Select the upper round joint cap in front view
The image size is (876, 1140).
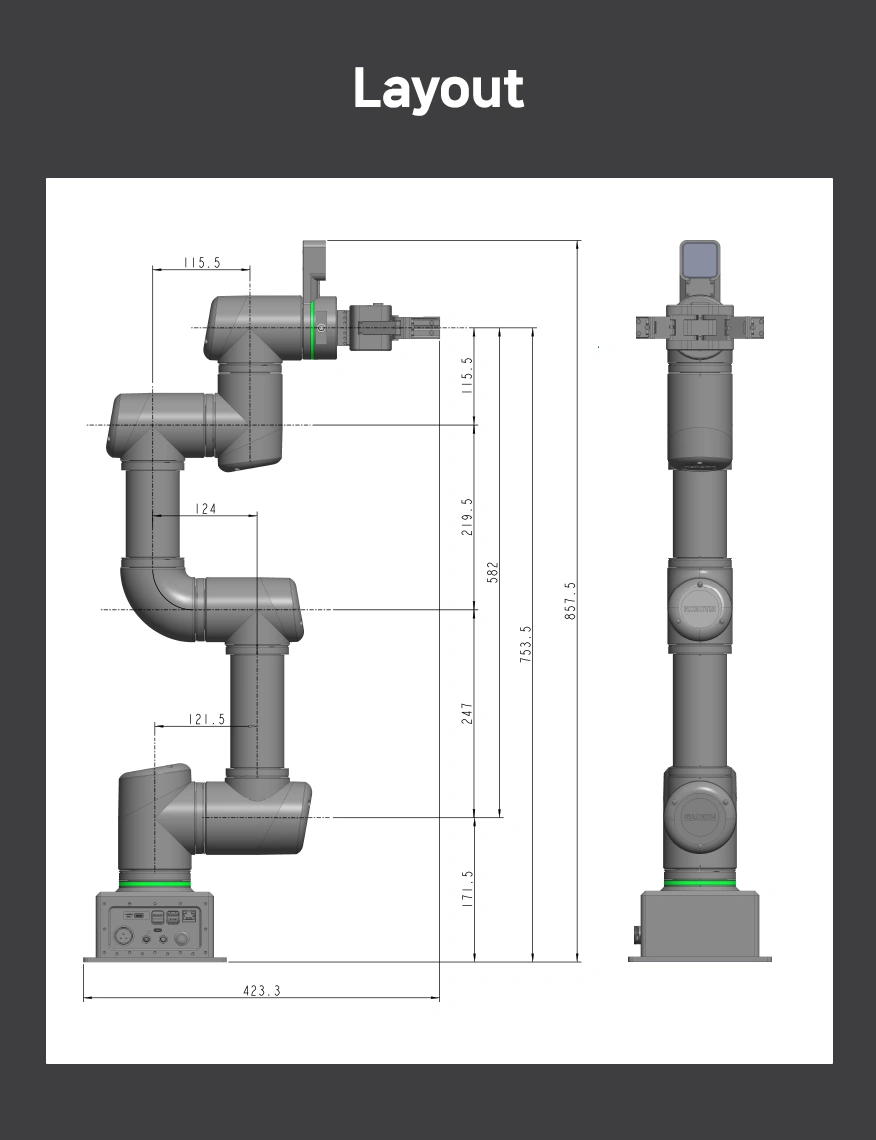click(699, 607)
